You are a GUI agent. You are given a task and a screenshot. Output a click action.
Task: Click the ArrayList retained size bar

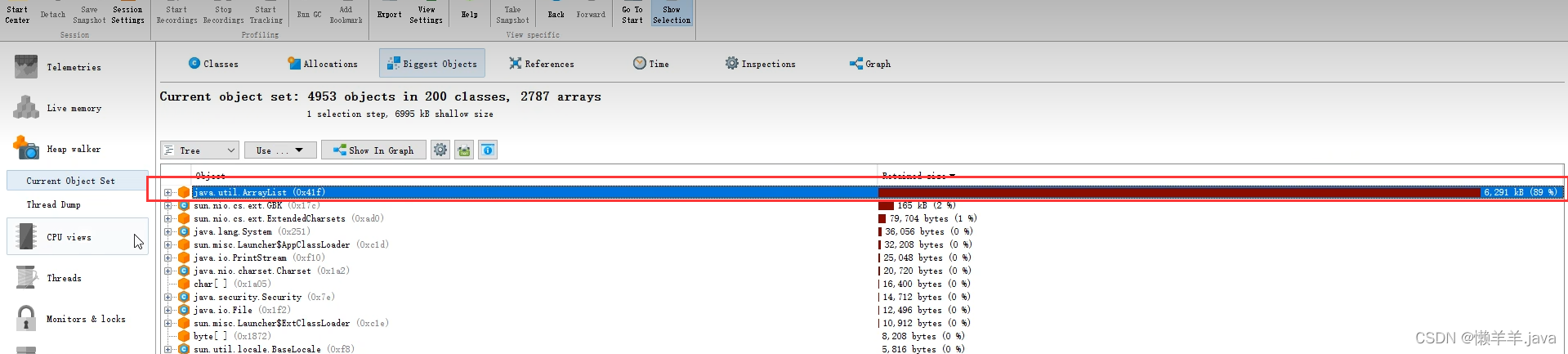pos(1179,192)
